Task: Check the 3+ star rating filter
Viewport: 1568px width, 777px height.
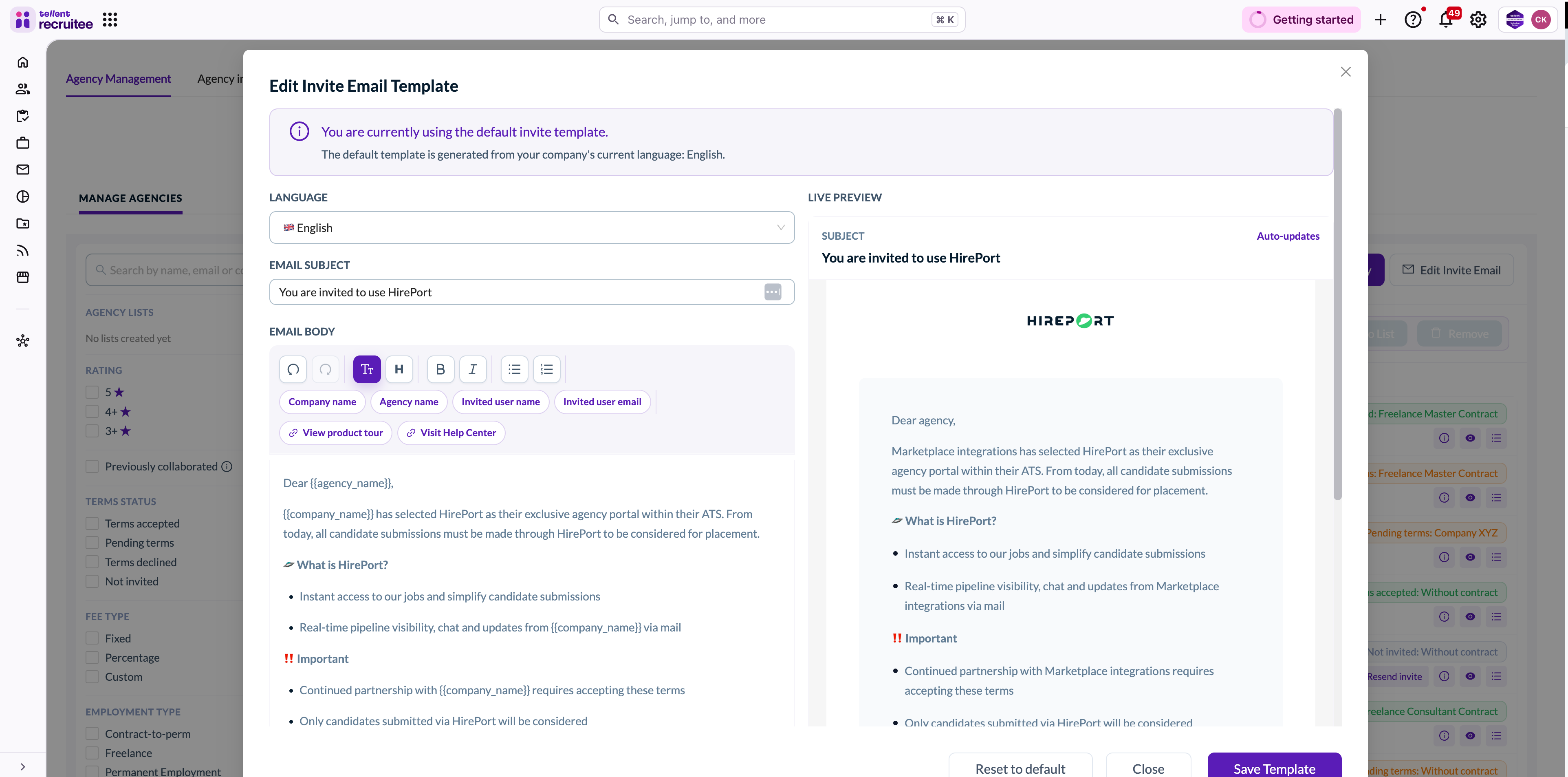Action: (92, 431)
